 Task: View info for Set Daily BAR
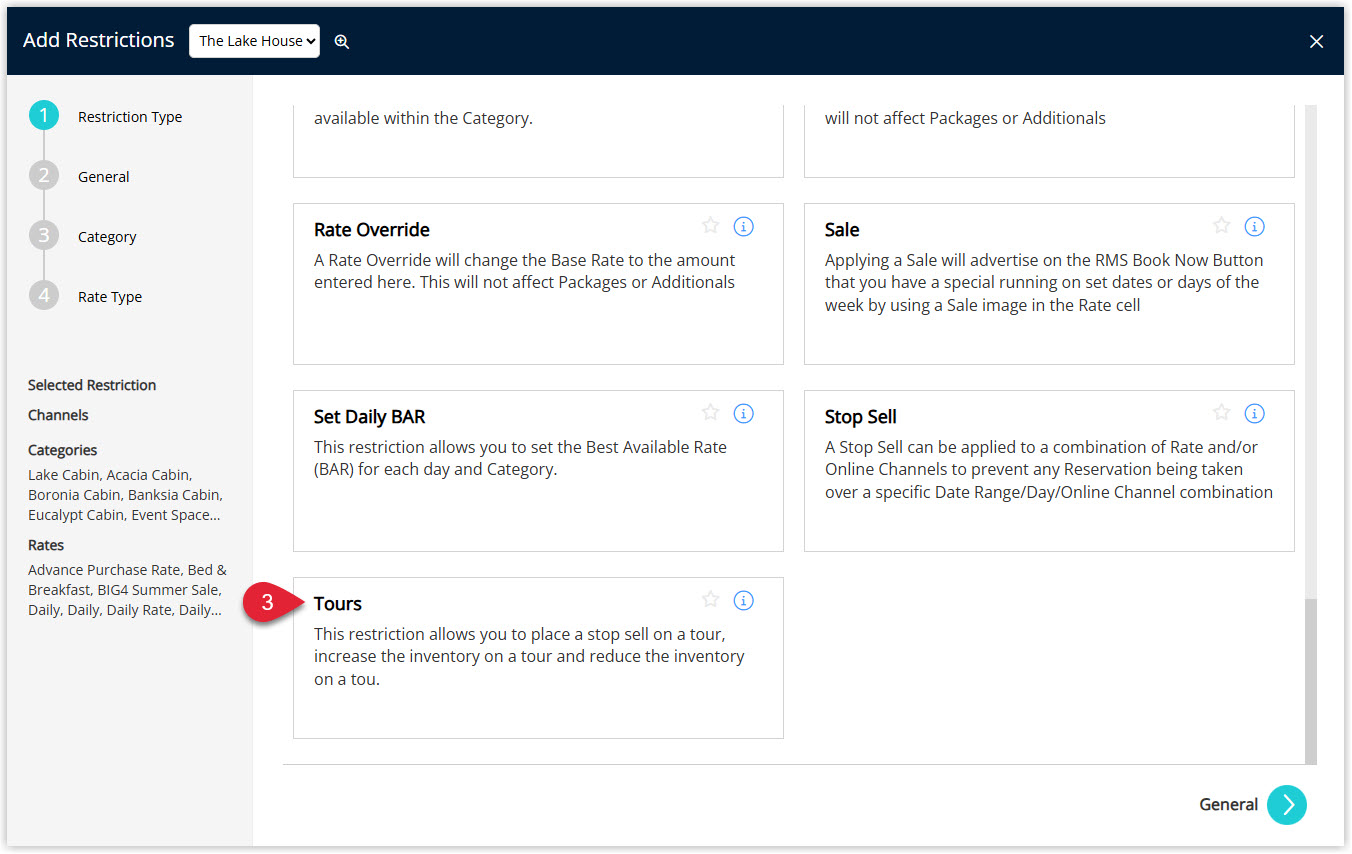pos(743,413)
